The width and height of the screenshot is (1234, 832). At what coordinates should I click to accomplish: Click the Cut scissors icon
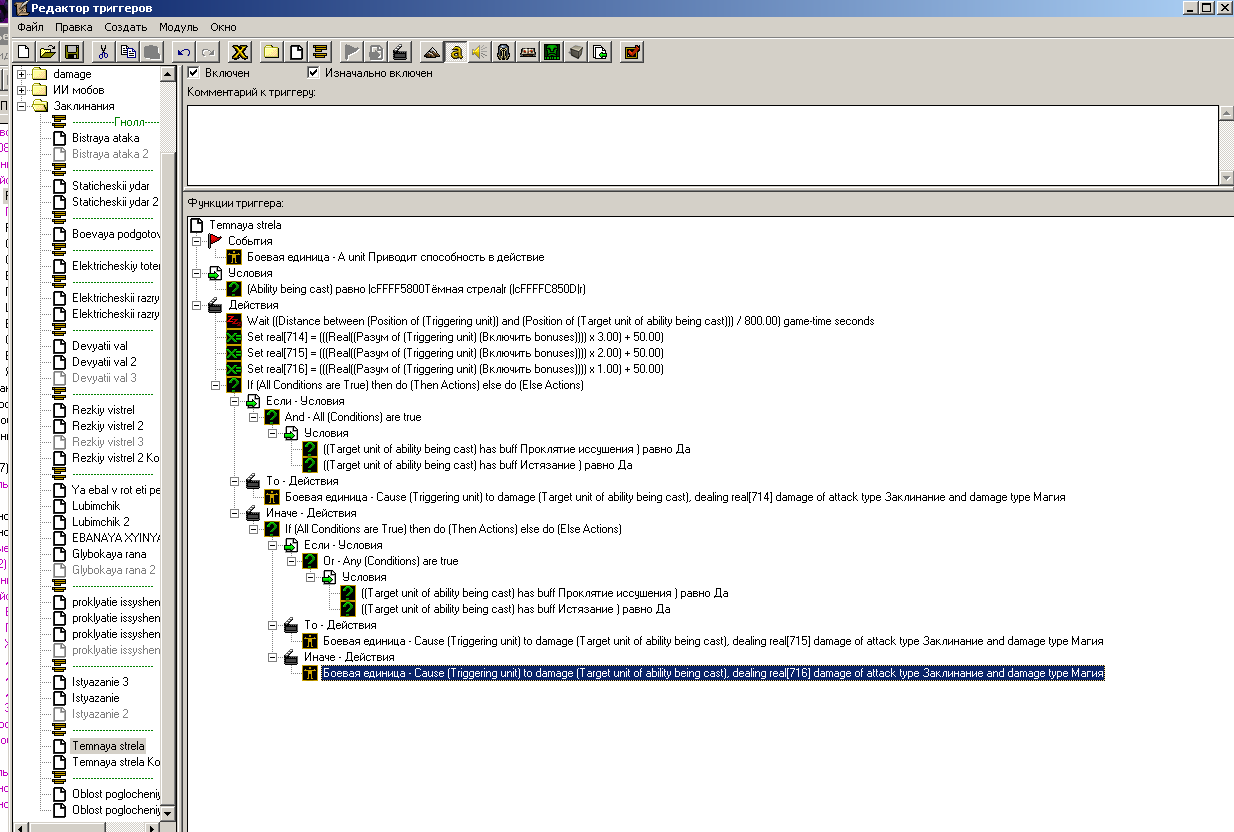103,52
